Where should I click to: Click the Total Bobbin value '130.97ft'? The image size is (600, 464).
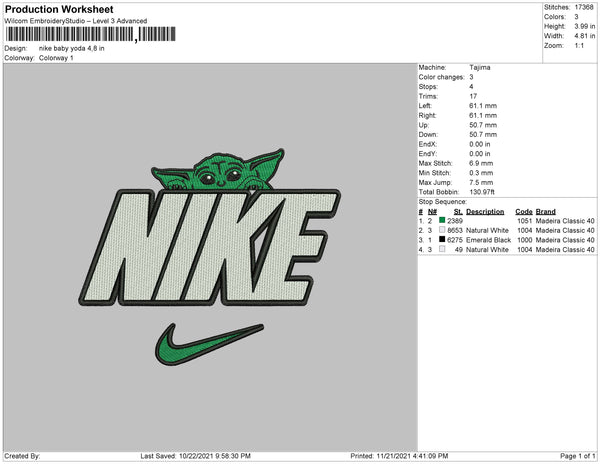pos(482,192)
